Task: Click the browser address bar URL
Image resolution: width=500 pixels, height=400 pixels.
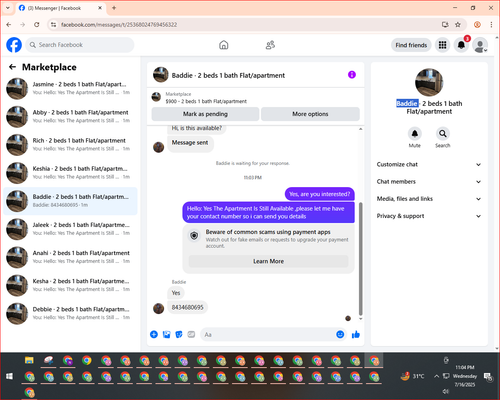Action: [x=119, y=25]
